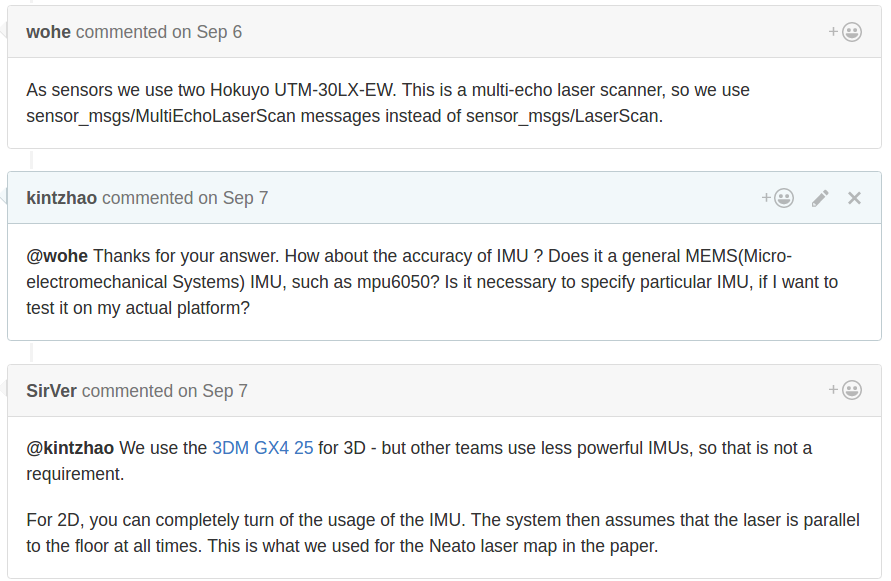The image size is (891, 581).
Task: Click the @wohe mention in kintzhao's comment
Action: [57, 256]
